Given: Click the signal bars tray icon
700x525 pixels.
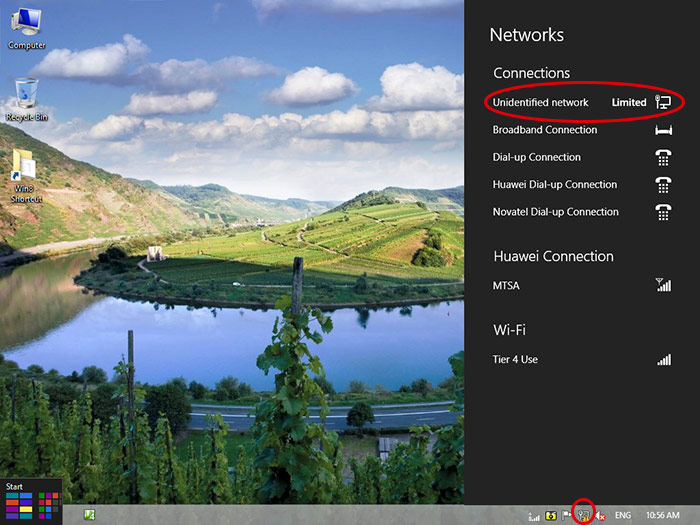Looking at the screenshot, I should click(534, 516).
